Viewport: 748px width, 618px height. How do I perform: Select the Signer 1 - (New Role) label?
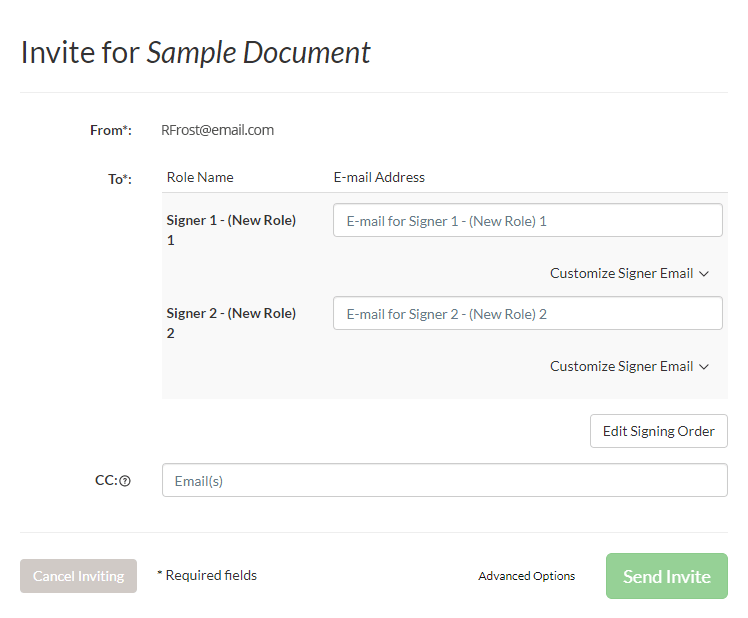pos(231,221)
